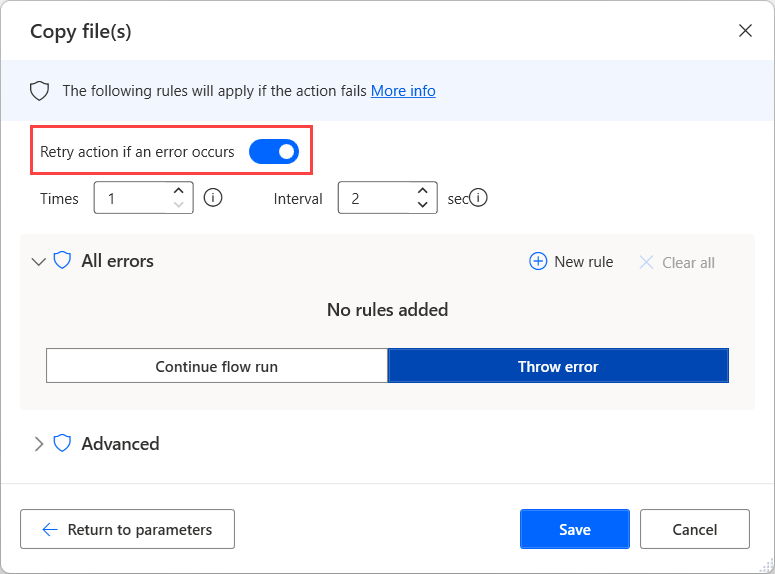
Task: Show info tooltip next to Times field
Action: click(x=213, y=198)
